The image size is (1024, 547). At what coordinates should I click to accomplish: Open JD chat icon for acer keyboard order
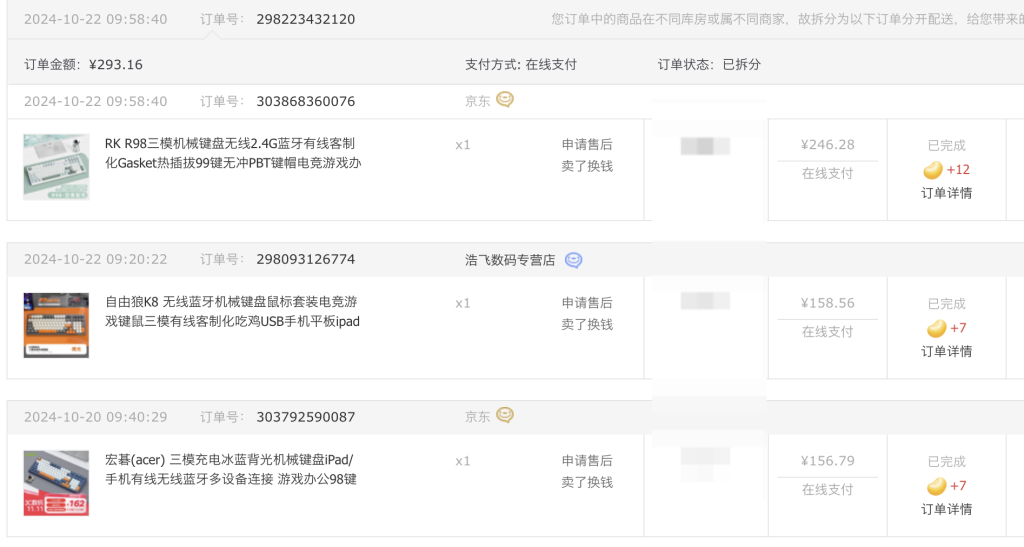pyautogui.click(x=505, y=415)
